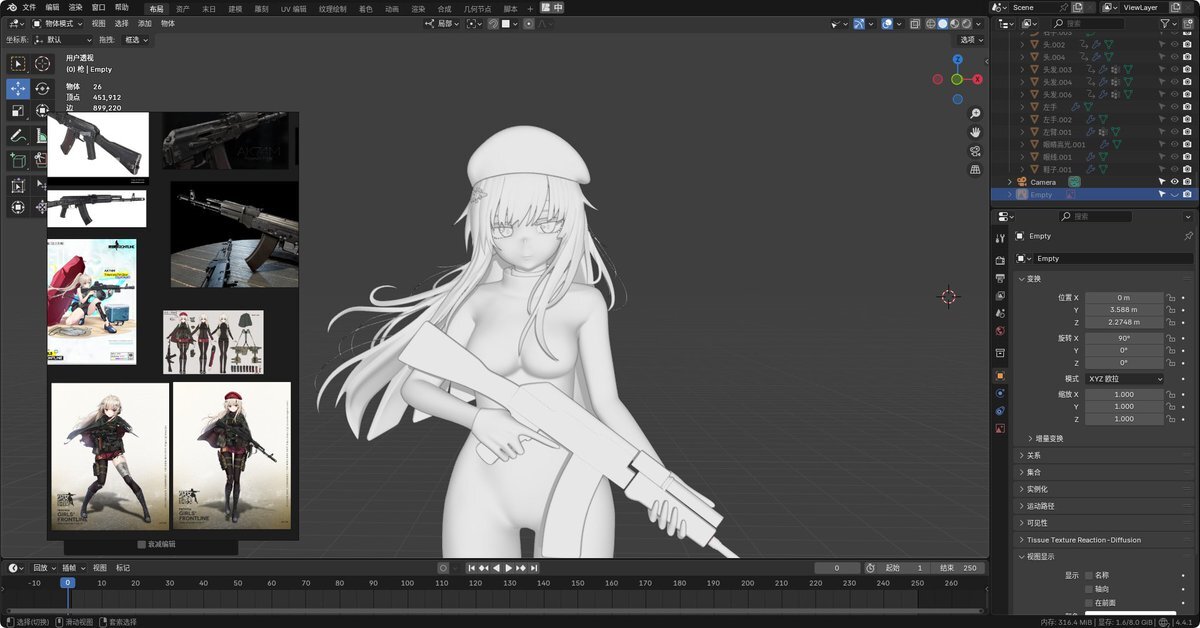Screen dimensions: 1200x628
Task: Open the 文件 menu
Action: click(x=29, y=7)
